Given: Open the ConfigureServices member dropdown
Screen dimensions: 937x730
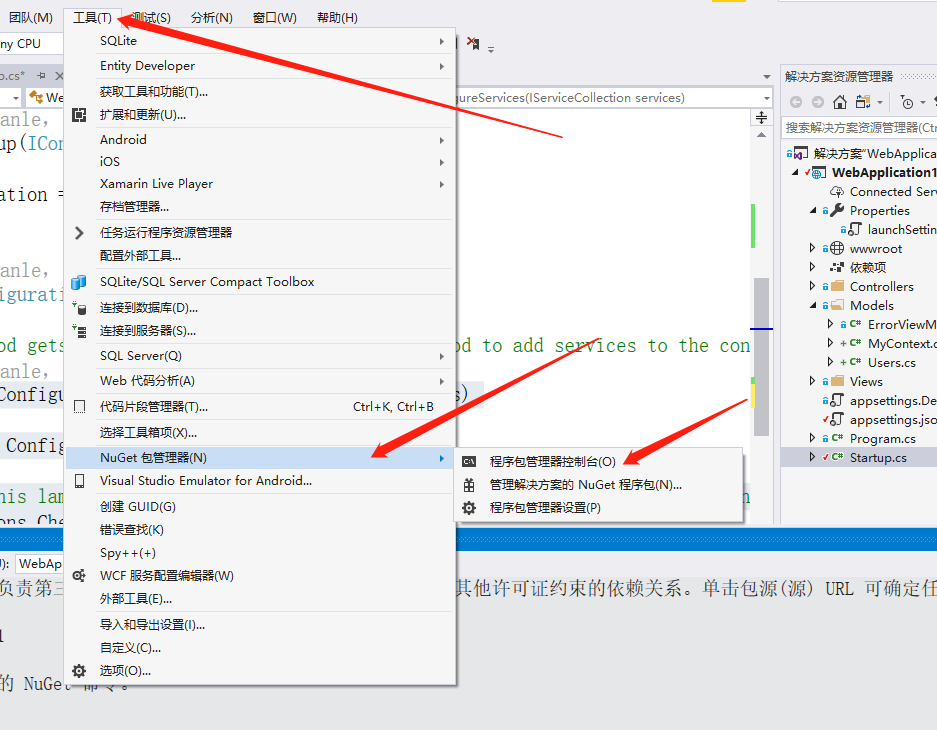Looking at the screenshot, I should tap(767, 98).
